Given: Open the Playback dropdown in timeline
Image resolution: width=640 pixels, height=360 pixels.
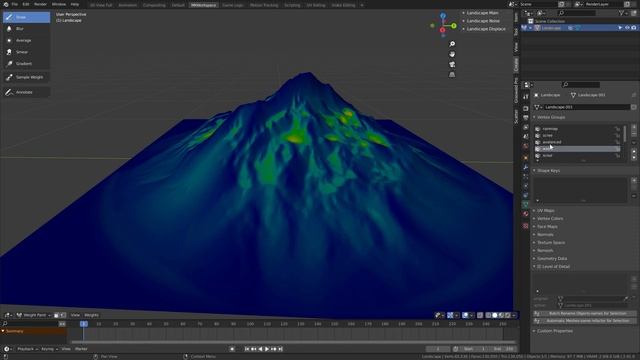Looking at the screenshot, I should 27,349.
